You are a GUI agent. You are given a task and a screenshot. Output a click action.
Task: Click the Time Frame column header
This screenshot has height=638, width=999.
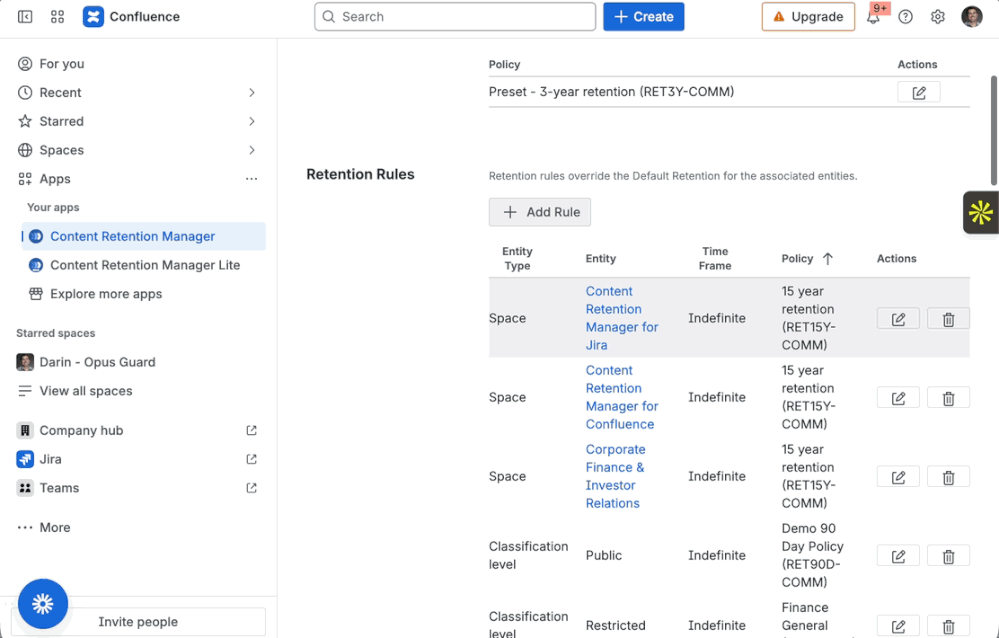tap(715, 258)
